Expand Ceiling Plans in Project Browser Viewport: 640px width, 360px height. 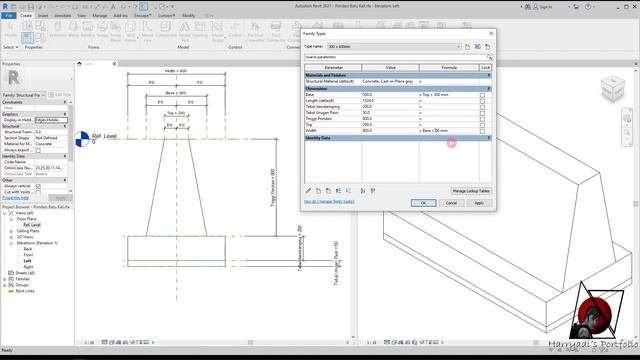pyautogui.click(x=11, y=231)
